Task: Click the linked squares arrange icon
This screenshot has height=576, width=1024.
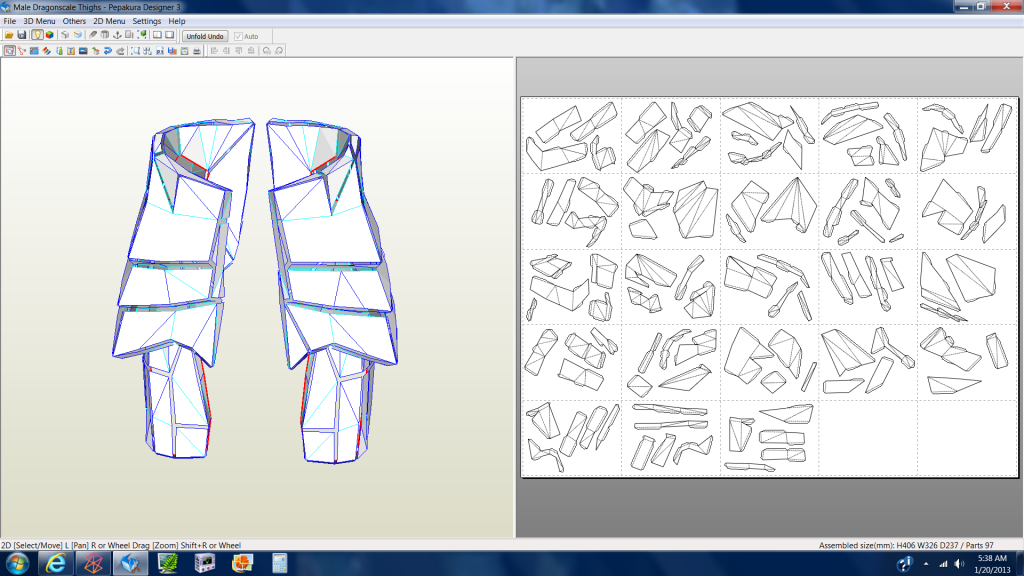Action: tap(148, 51)
